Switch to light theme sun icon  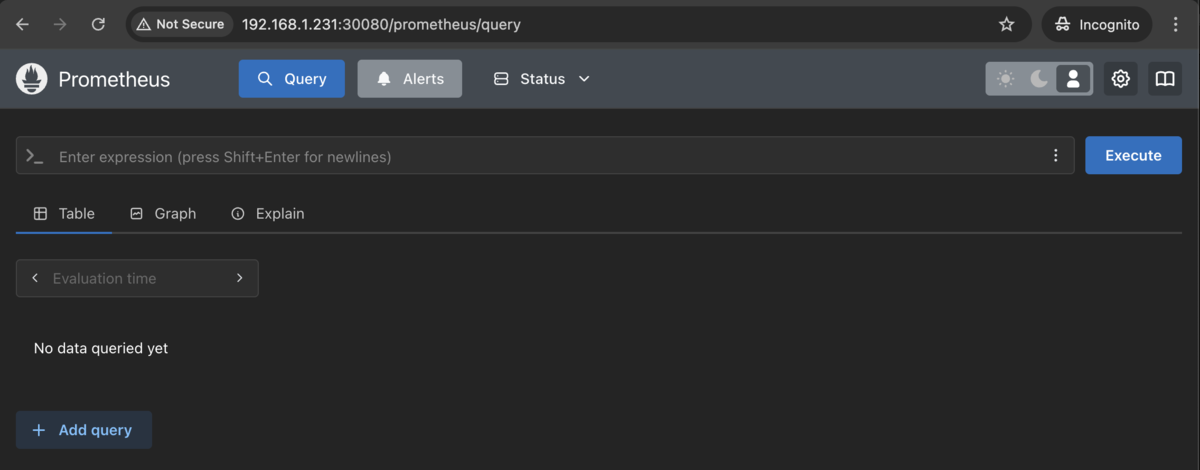coord(1005,79)
